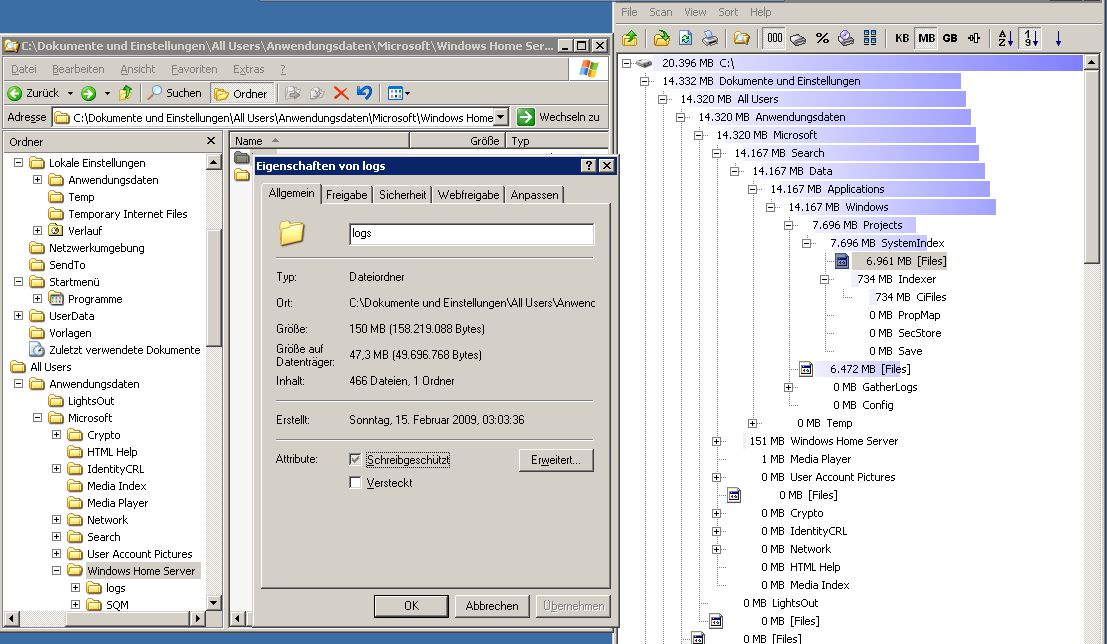The image size is (1107, 644).
Task: Sort TreeSize by size with 1-9 icon
Action: tap(1031, 38)
